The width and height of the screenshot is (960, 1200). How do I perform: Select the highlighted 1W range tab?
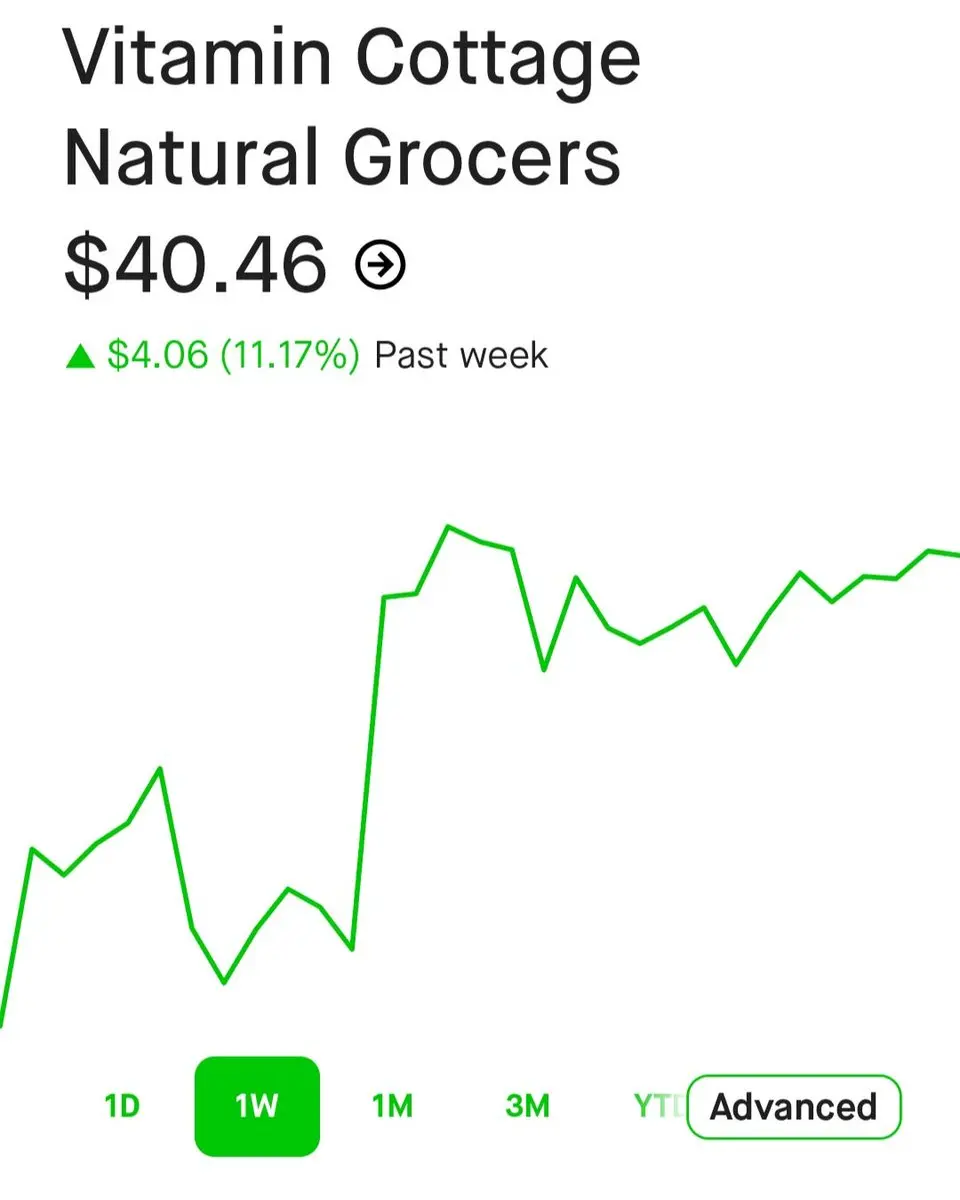pyautogui.click(x=257, y=1106)
